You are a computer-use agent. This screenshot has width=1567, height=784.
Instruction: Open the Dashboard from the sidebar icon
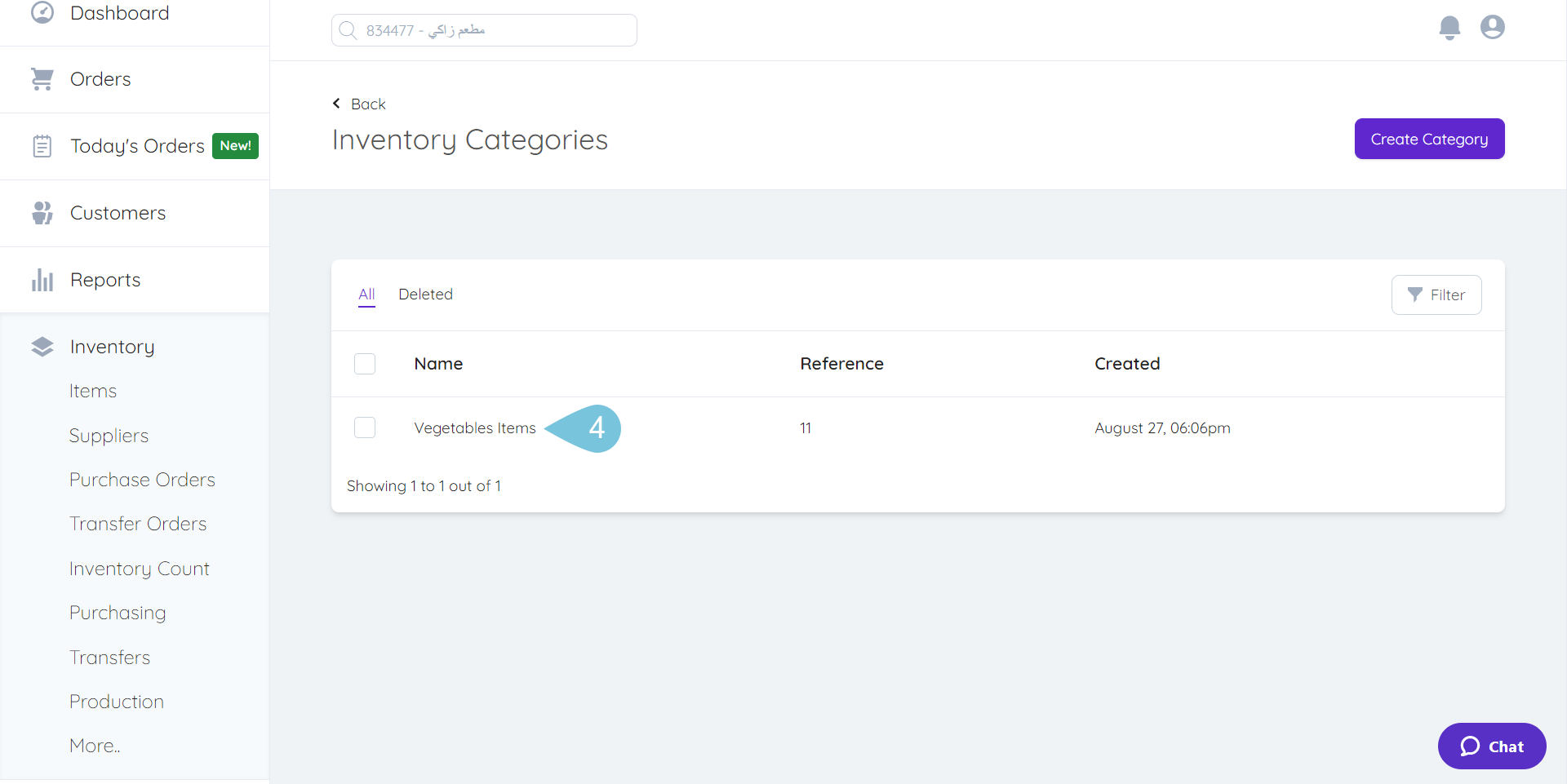(x=42, y=12)
